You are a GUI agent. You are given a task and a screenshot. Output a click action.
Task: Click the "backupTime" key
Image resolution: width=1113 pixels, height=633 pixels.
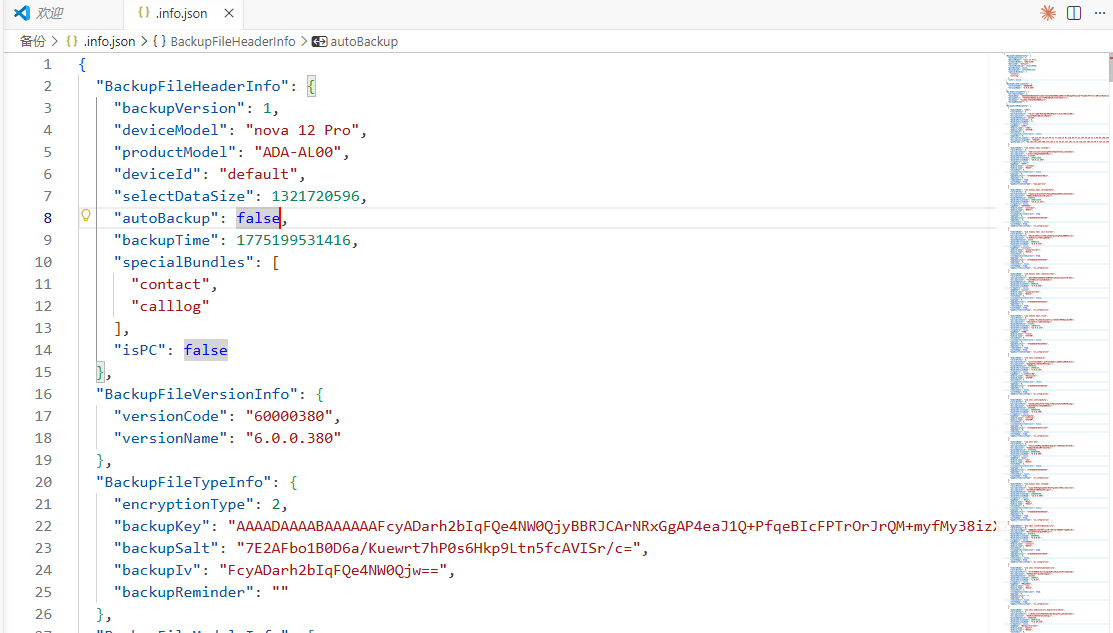(166, 240)
